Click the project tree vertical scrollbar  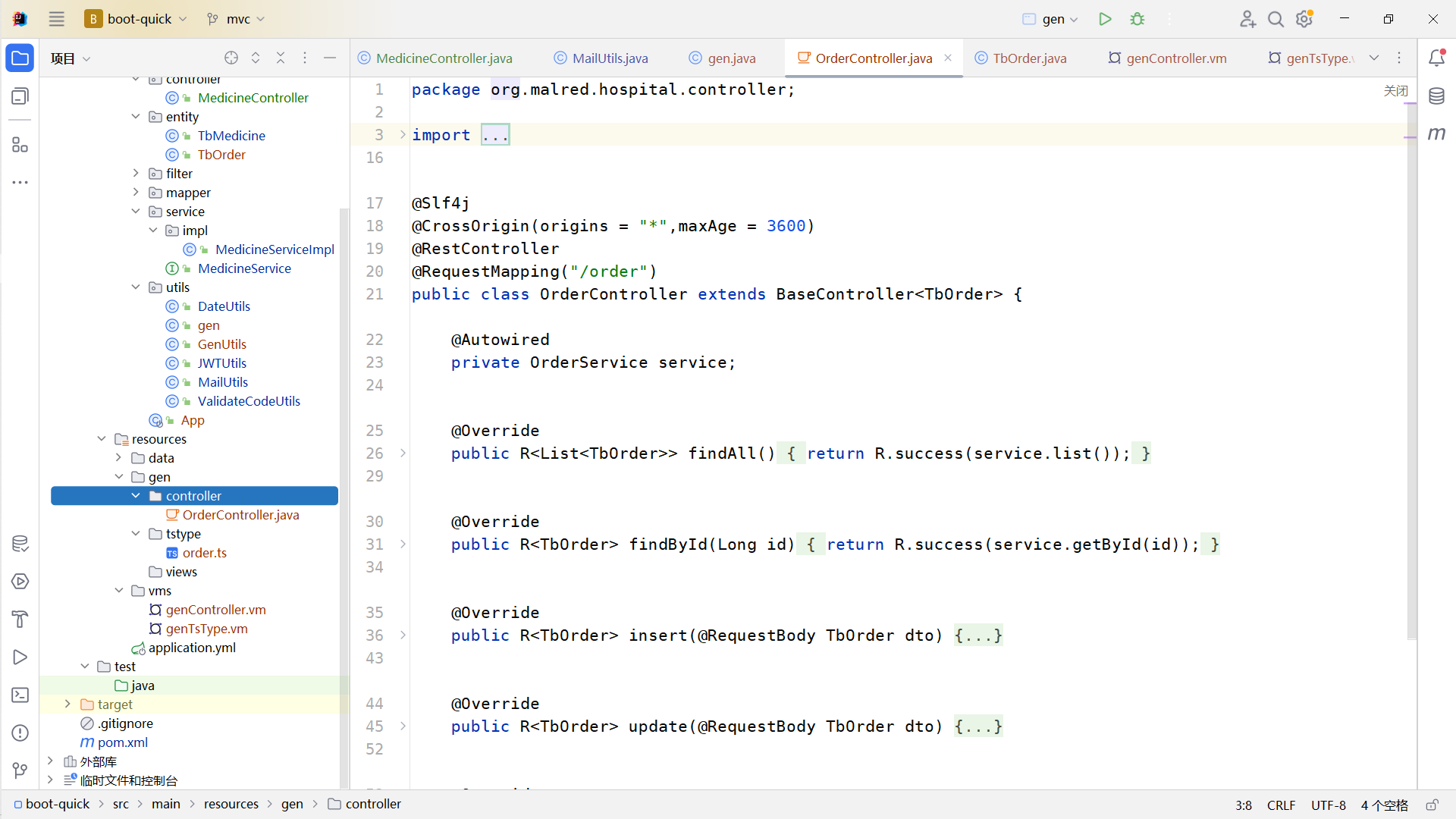pos(344,497)
